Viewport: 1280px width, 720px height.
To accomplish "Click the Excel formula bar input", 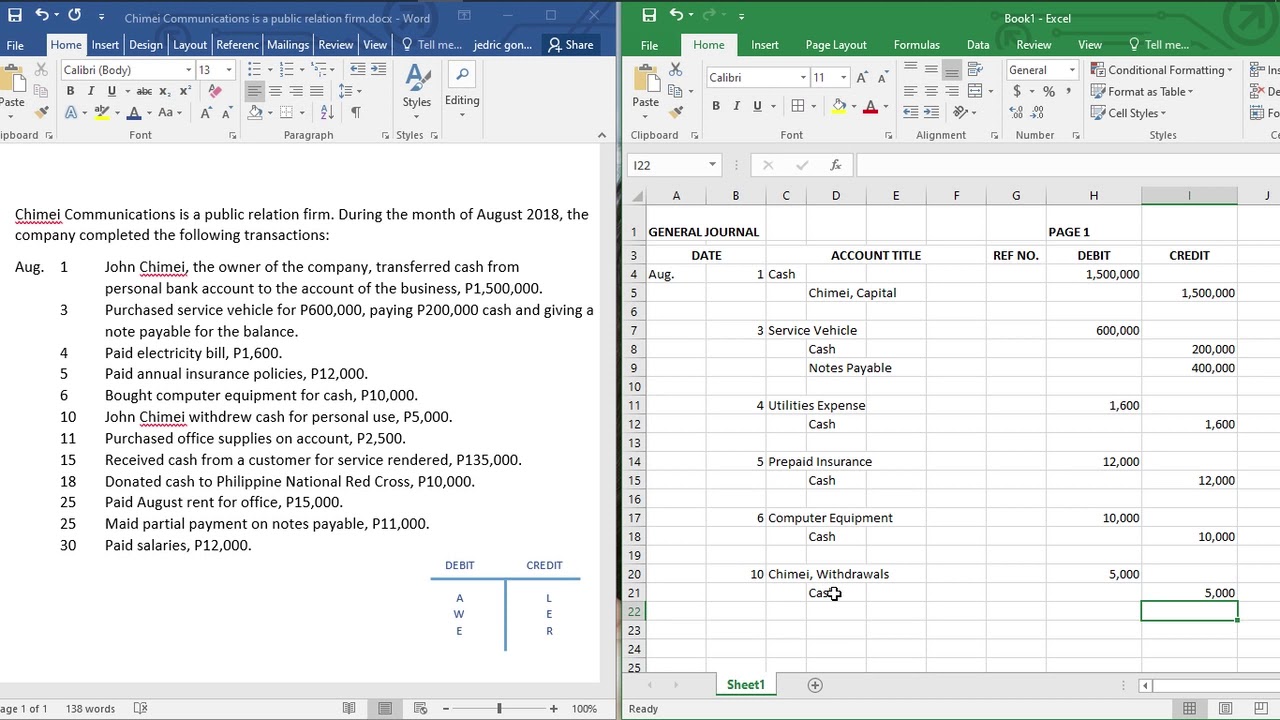I will [1066, 165].
